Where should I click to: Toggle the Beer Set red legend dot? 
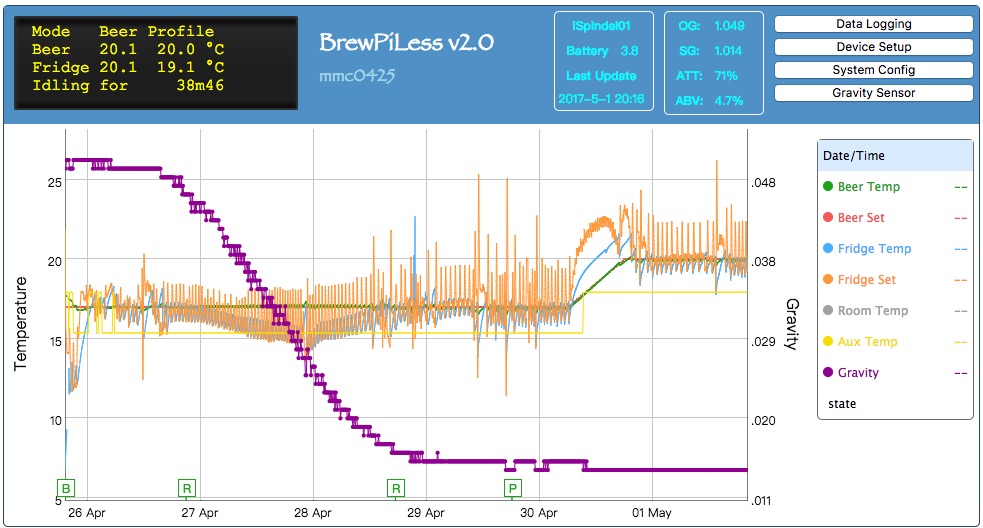pos(828,218)
